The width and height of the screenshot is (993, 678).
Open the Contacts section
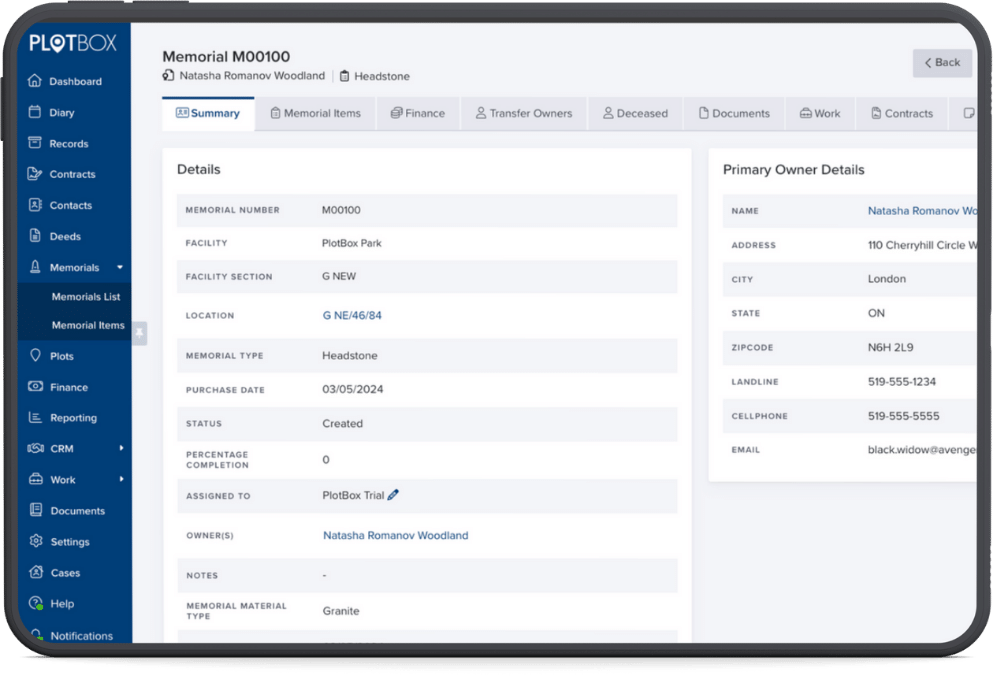pyautogui.click(x=68, y=204)
